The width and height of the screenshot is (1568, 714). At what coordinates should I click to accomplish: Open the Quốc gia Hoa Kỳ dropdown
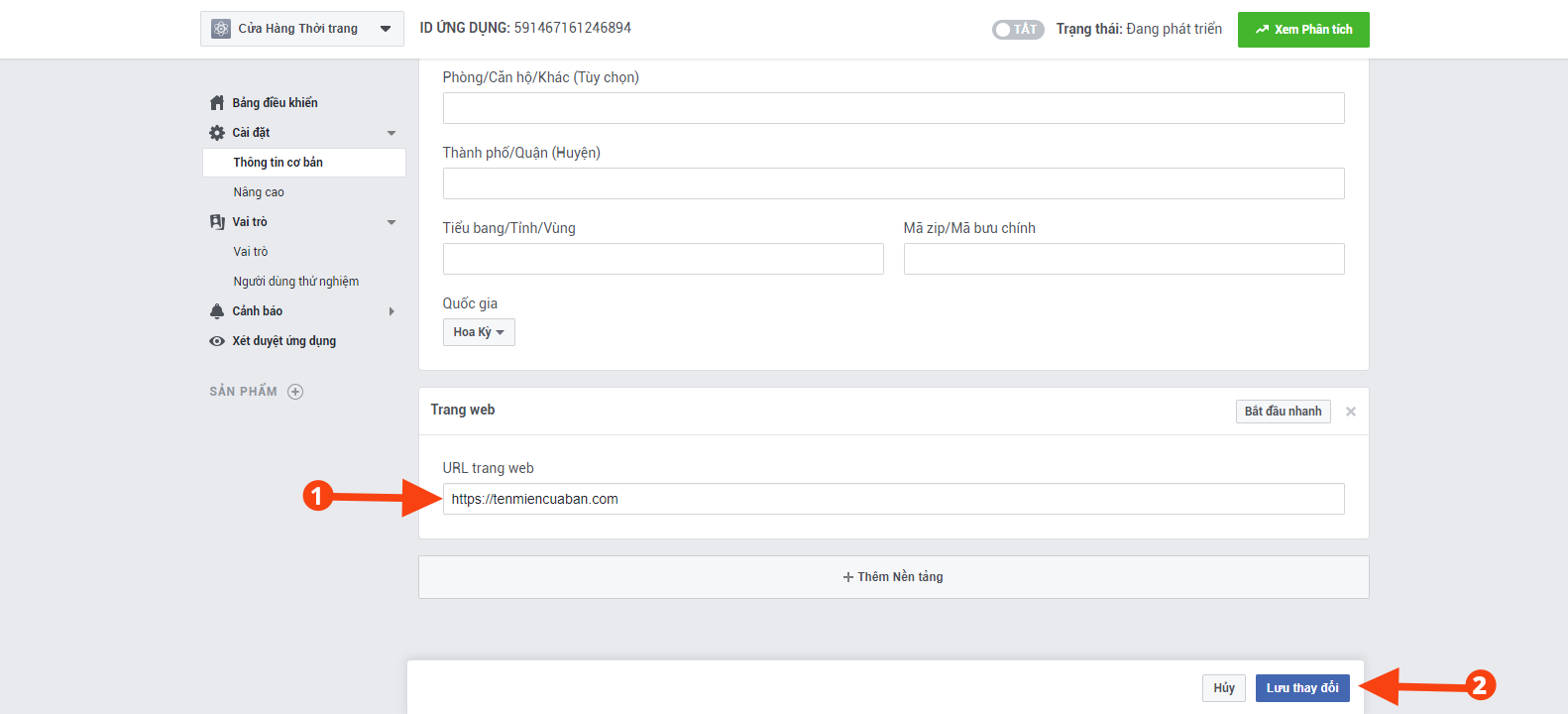[x=479, y=332]
